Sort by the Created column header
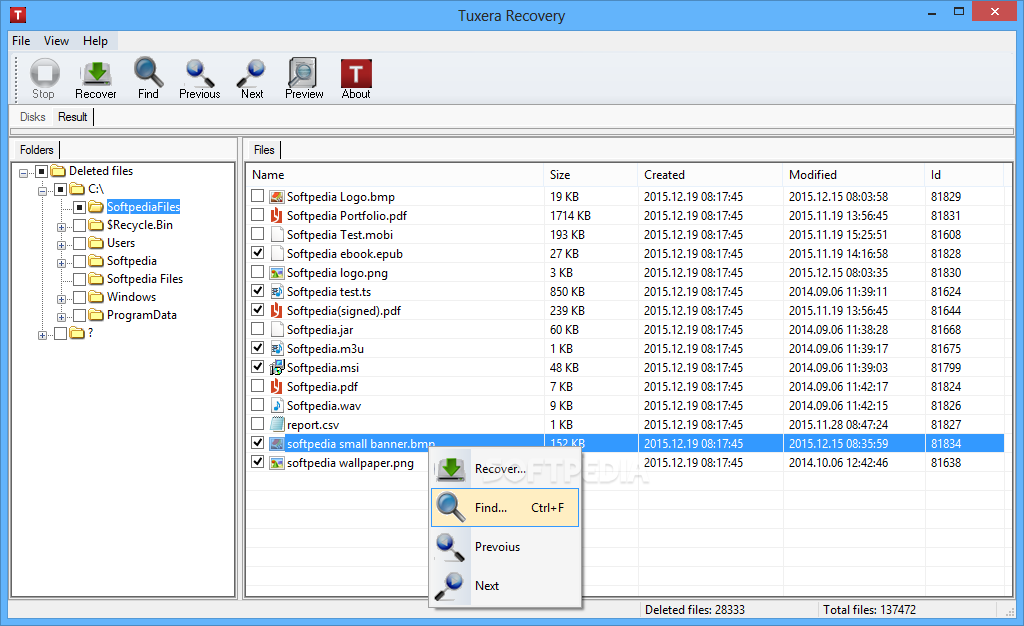The image size is (1024, 626). point(710,175)
